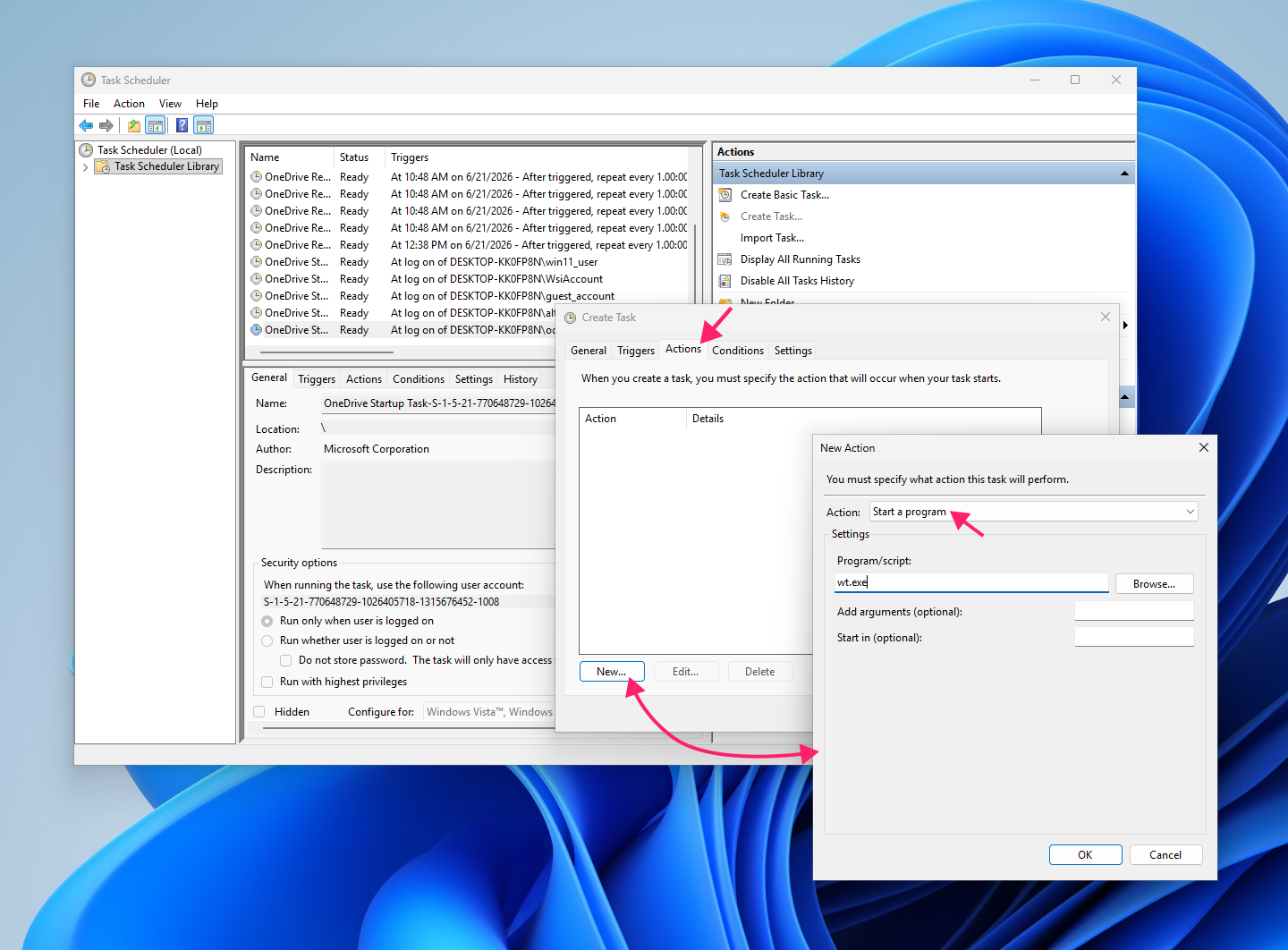Click the Triggers column header in the task list
Image resolution: width=1288 pixels, height=950 pixels.
537,157
